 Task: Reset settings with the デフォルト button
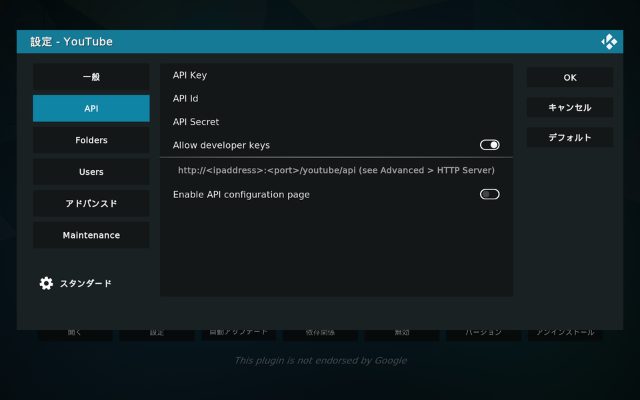(569, 137)
